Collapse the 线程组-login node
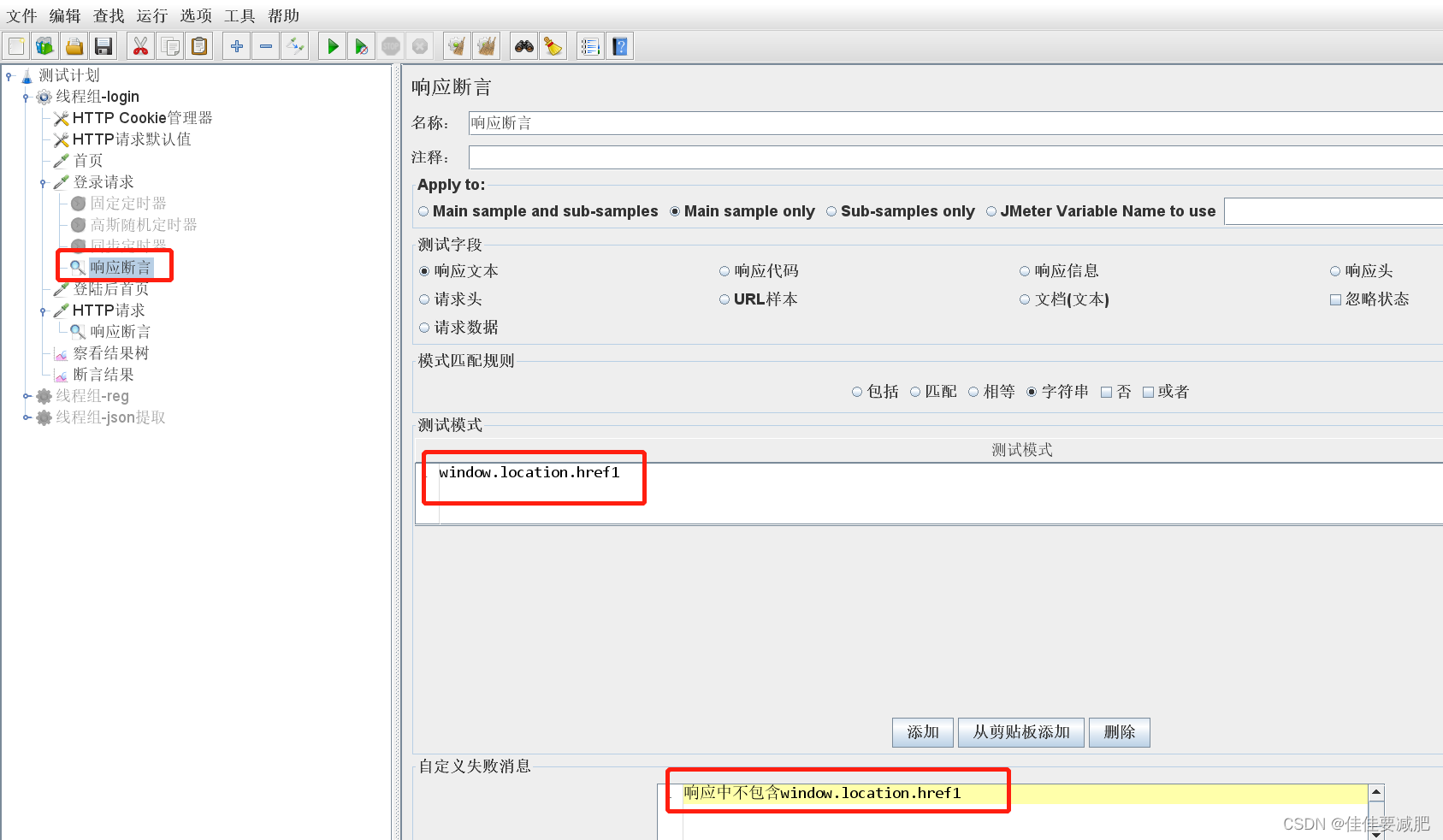 click(x=26, y=98)
